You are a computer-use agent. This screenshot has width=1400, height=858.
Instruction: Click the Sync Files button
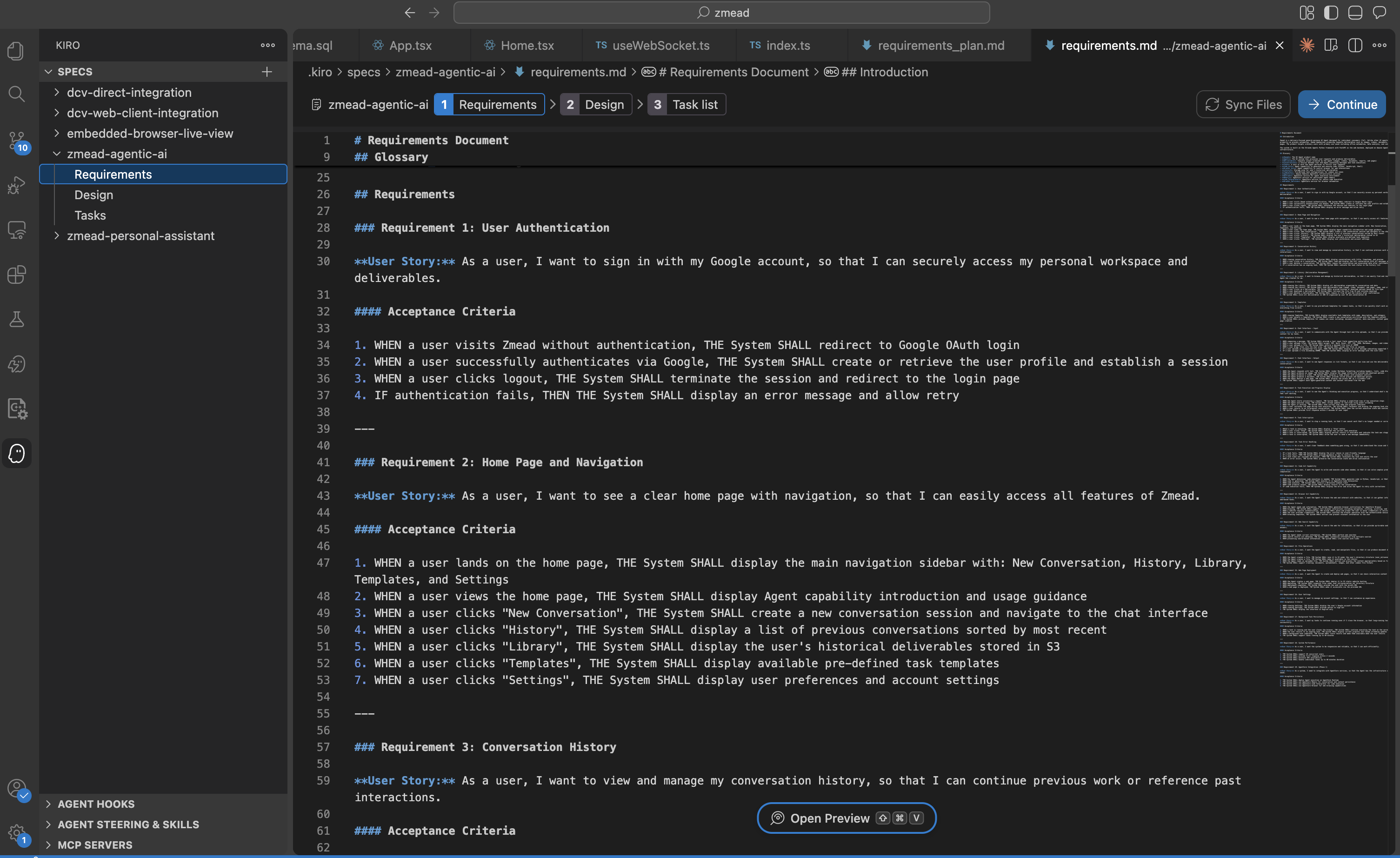pyautogui.click(x=1243, y=104)
